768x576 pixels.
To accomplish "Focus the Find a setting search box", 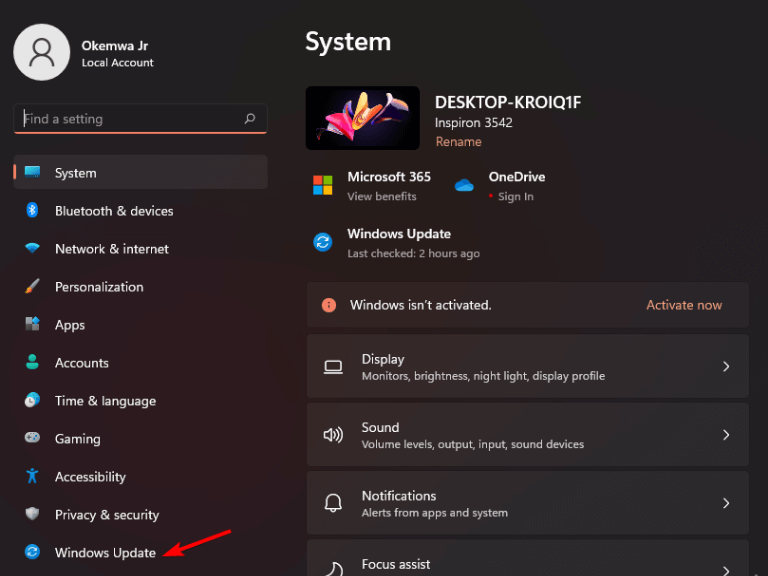I will 141,119.
